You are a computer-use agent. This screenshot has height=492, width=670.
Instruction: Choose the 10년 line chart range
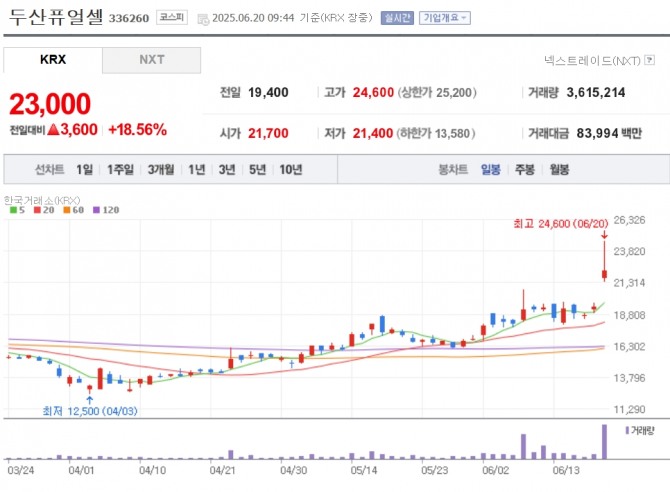291,169
